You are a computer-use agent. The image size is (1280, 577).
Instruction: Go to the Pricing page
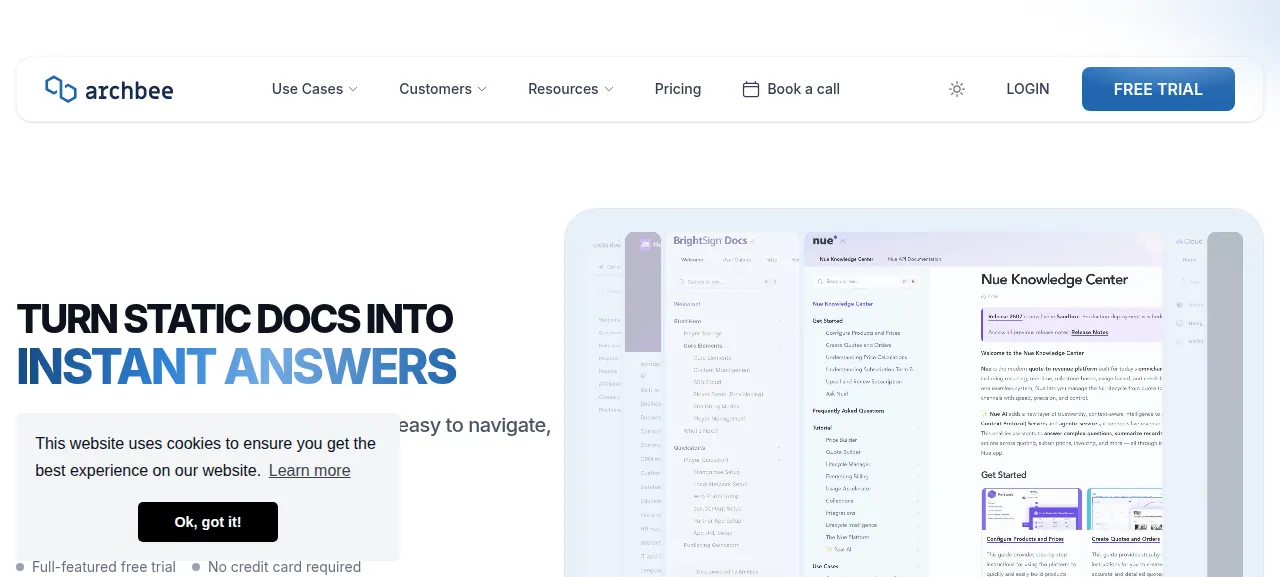678,89
